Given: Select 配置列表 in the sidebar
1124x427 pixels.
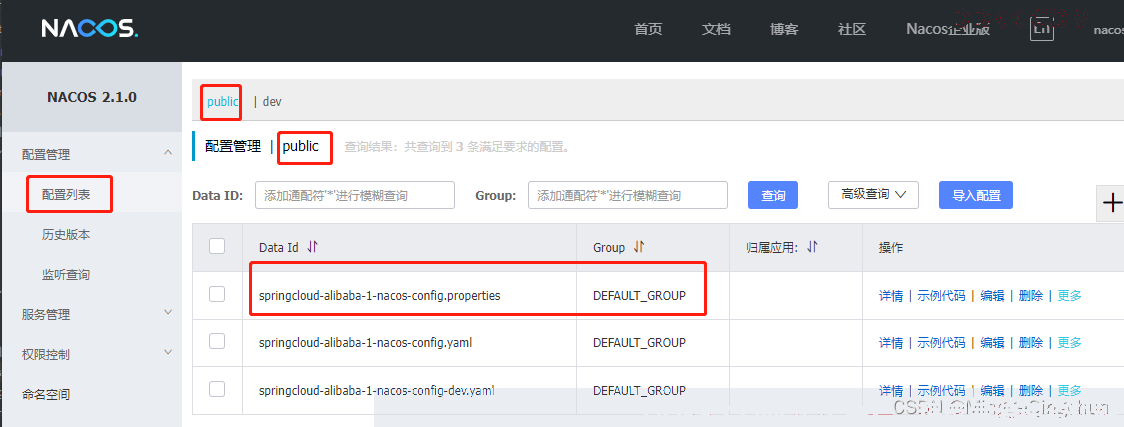Looking at the screenshot, I should click(x=66, y=194).
